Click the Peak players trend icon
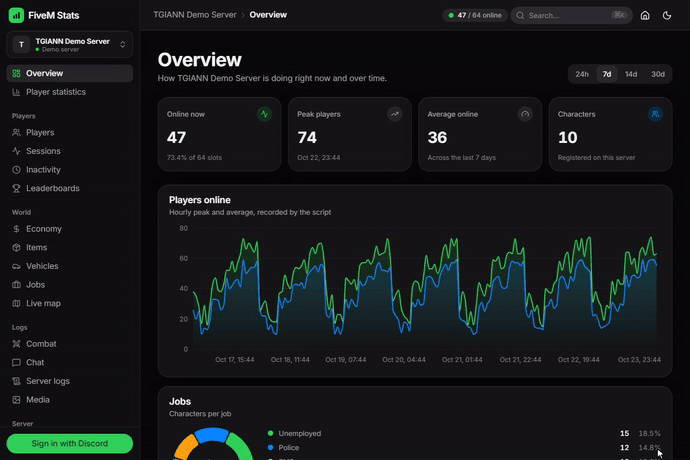690x460 pixels. [x=395, y=114]
